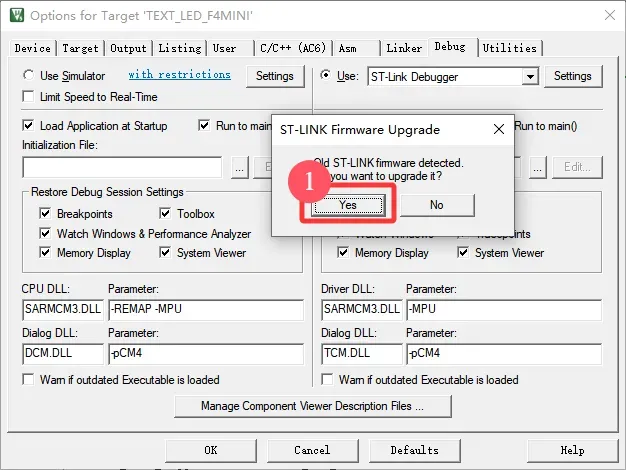This screenshot has height=470, width=626.
Task: Open ST-Link Debugger Settings button
Action: (573, 76)
